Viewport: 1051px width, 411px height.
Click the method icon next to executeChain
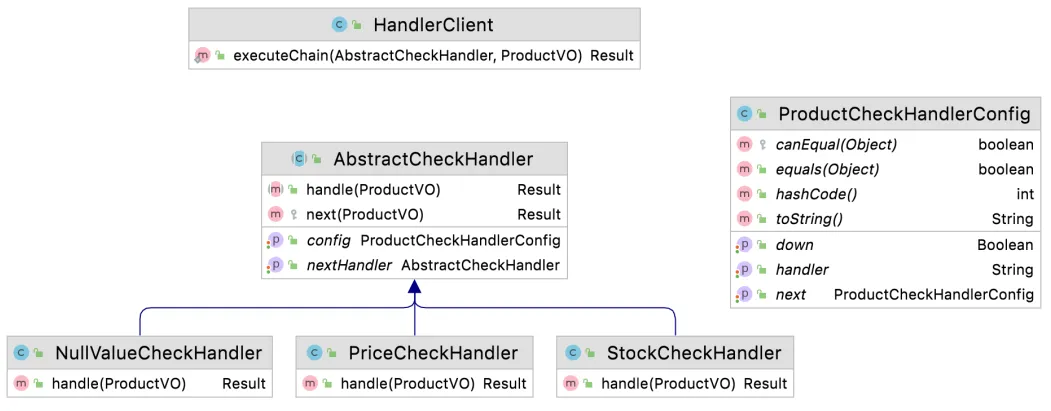(x=202, y=56)
